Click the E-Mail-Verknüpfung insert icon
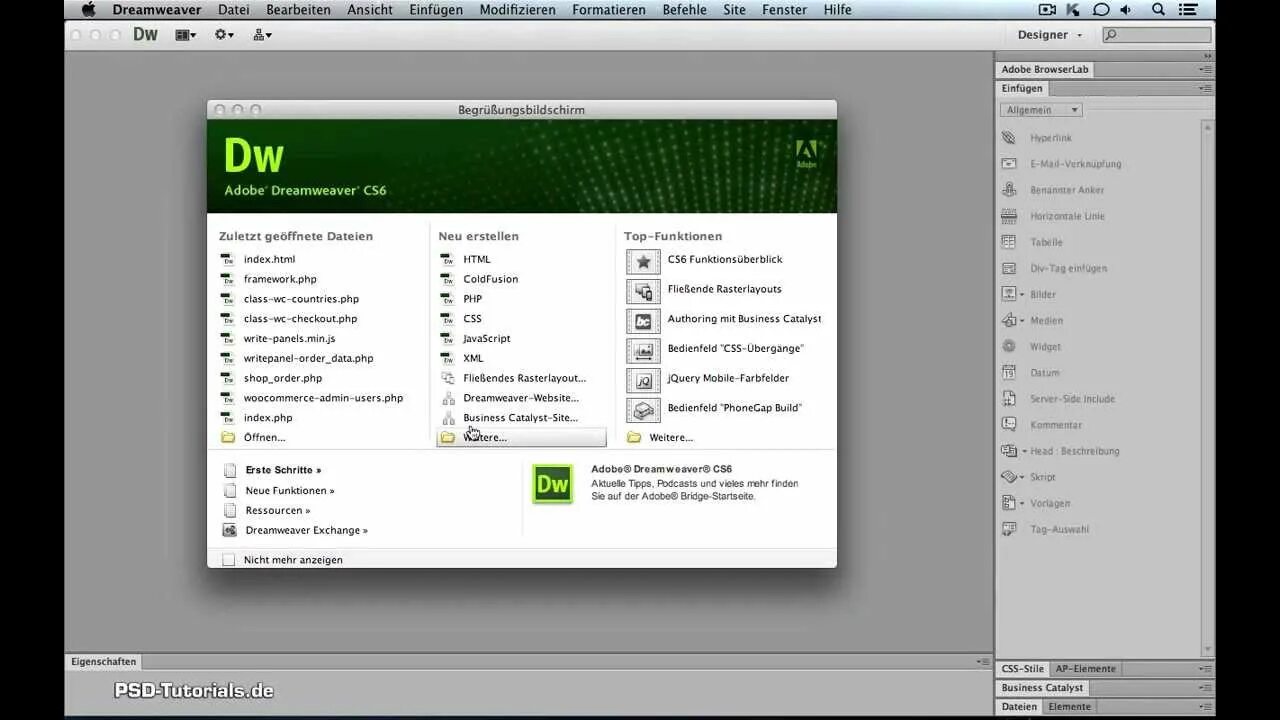 pyautogui.click(x=1009, y=164)
